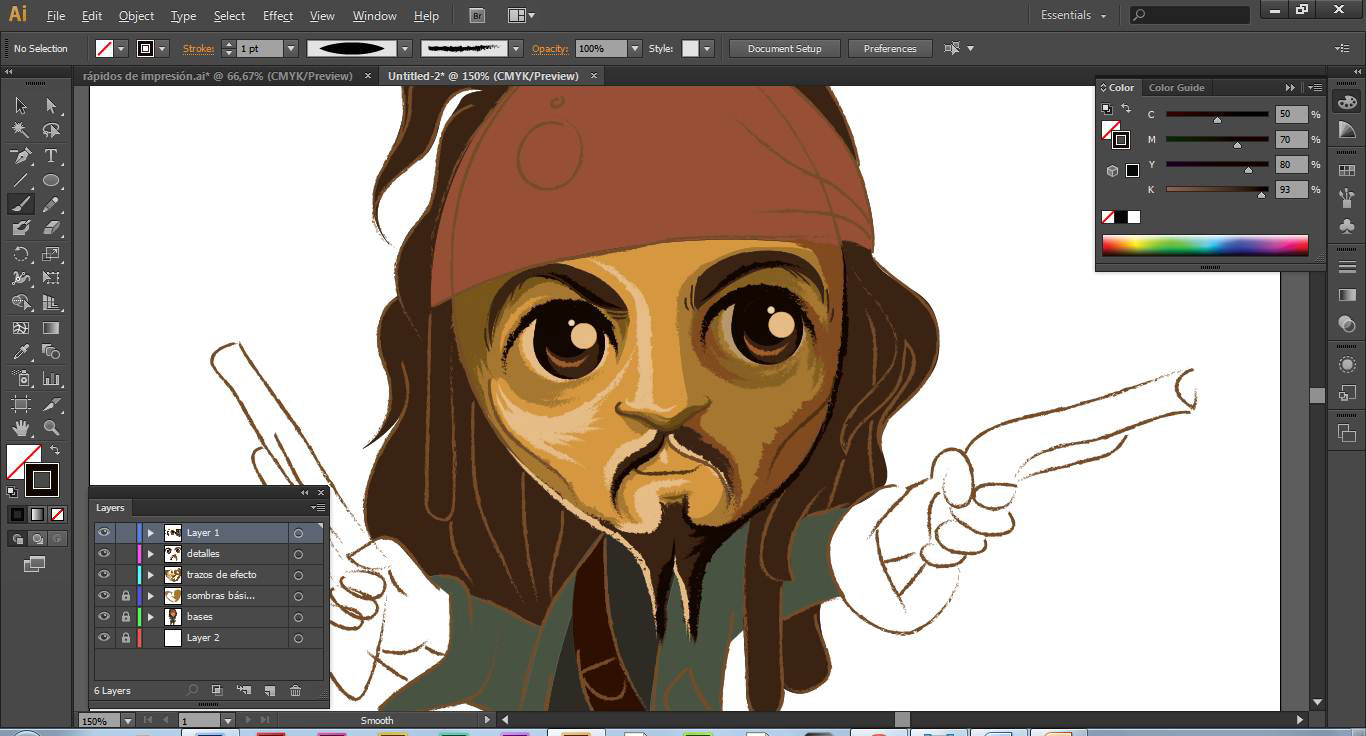Click the orange Opacity label link
This screenshot has width=1366, height=736.
coord(550,48)
